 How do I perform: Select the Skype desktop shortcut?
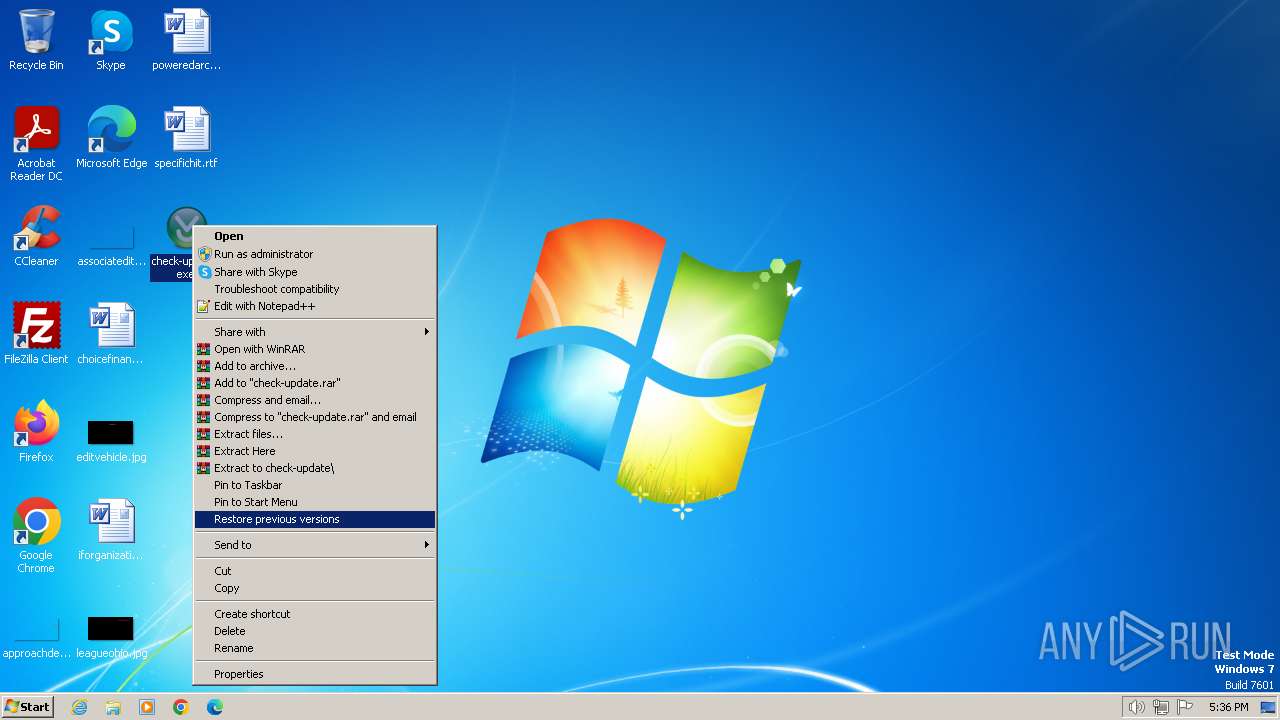tap(111, 40)
